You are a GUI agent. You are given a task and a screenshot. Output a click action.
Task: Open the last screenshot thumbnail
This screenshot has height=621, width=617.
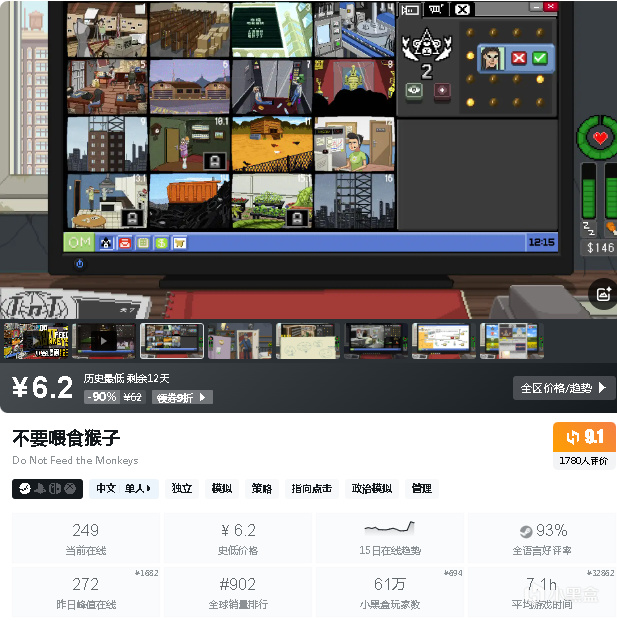coord(512,341)
